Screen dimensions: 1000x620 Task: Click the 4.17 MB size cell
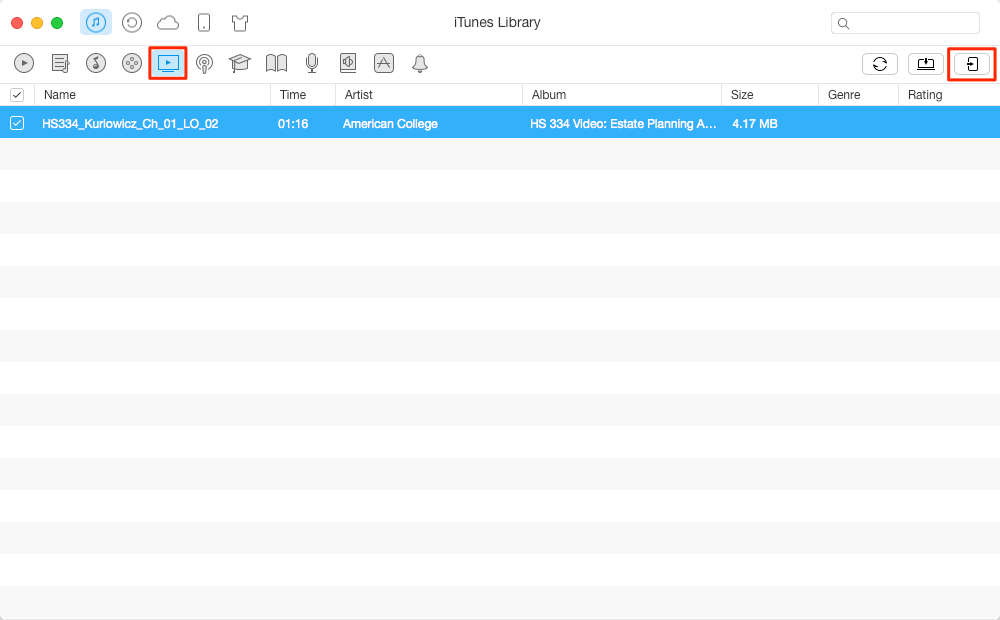(755, 124)
